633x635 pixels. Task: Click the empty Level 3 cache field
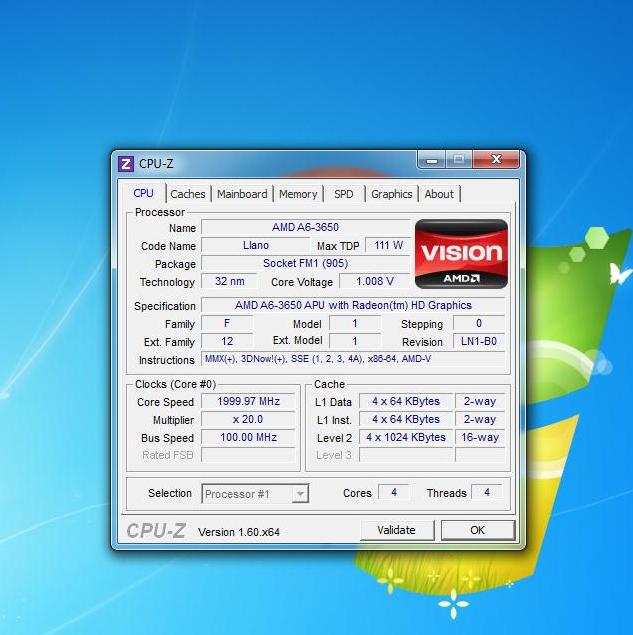[x=406, y=455]
